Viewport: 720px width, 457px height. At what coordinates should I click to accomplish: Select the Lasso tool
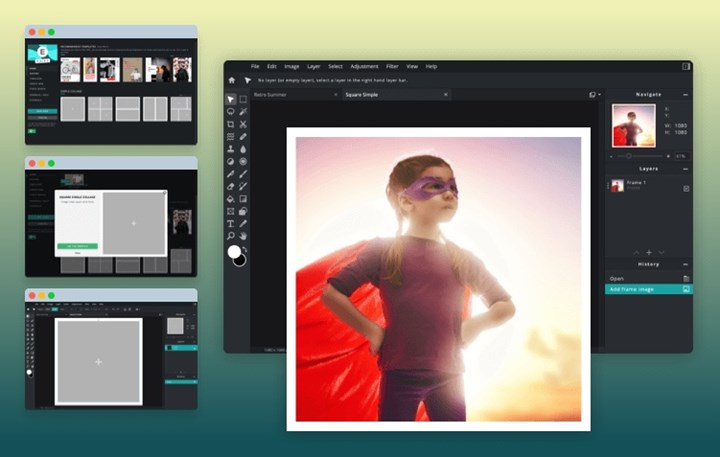231,112
